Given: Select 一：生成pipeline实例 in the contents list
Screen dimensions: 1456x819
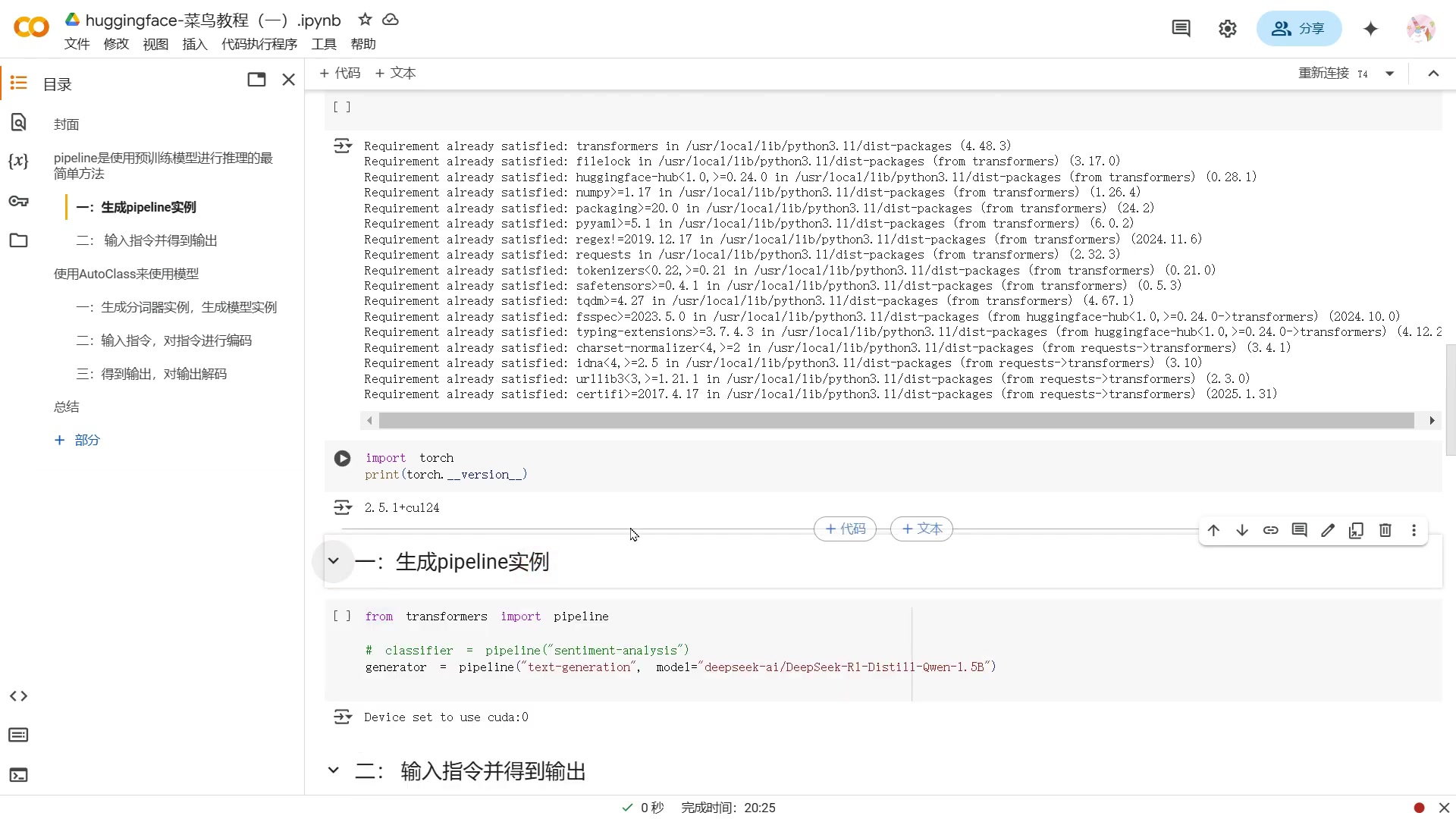Looking at the screenshot, I should click(136, 207).
